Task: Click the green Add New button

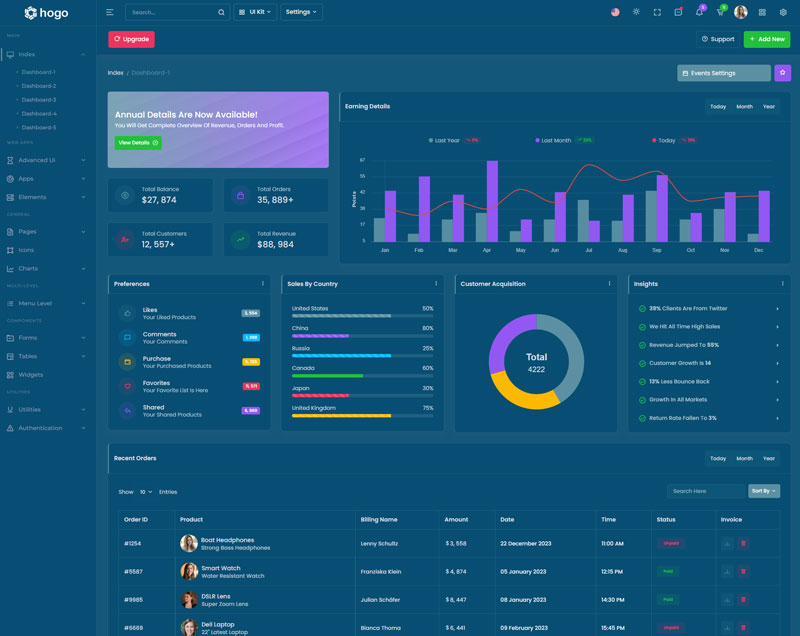Action: click(x=766, y=39)
